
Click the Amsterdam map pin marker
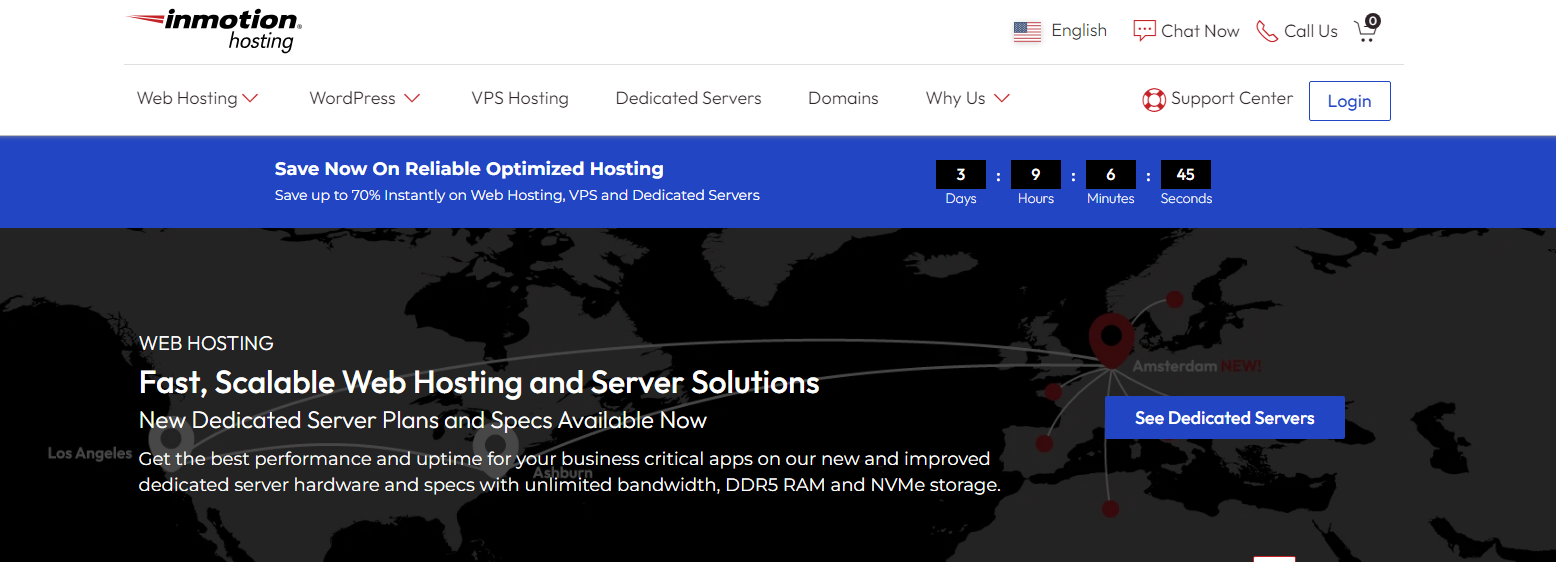[1111, 340]
